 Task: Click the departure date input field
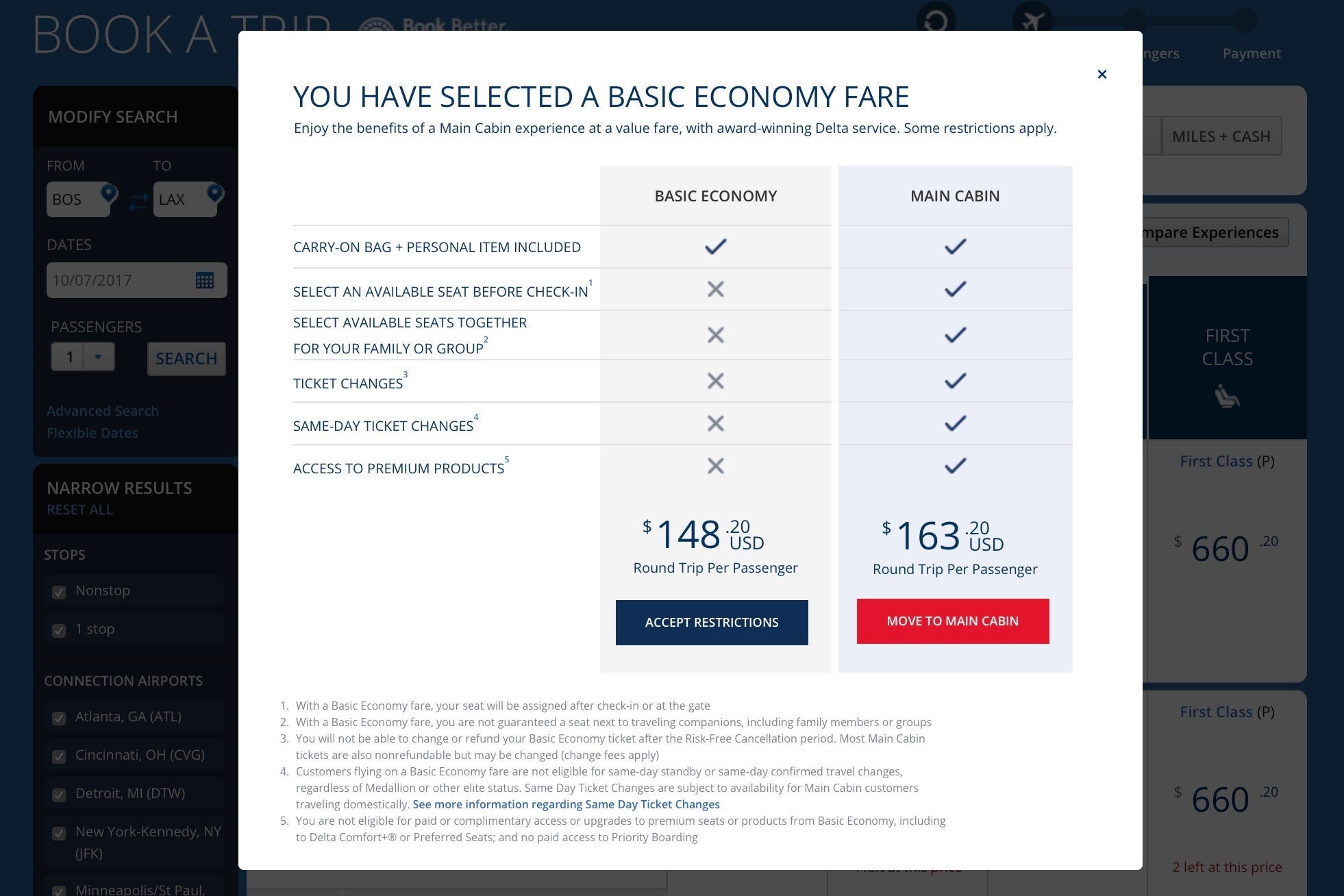pyautogui.click(x=120, y=280)
